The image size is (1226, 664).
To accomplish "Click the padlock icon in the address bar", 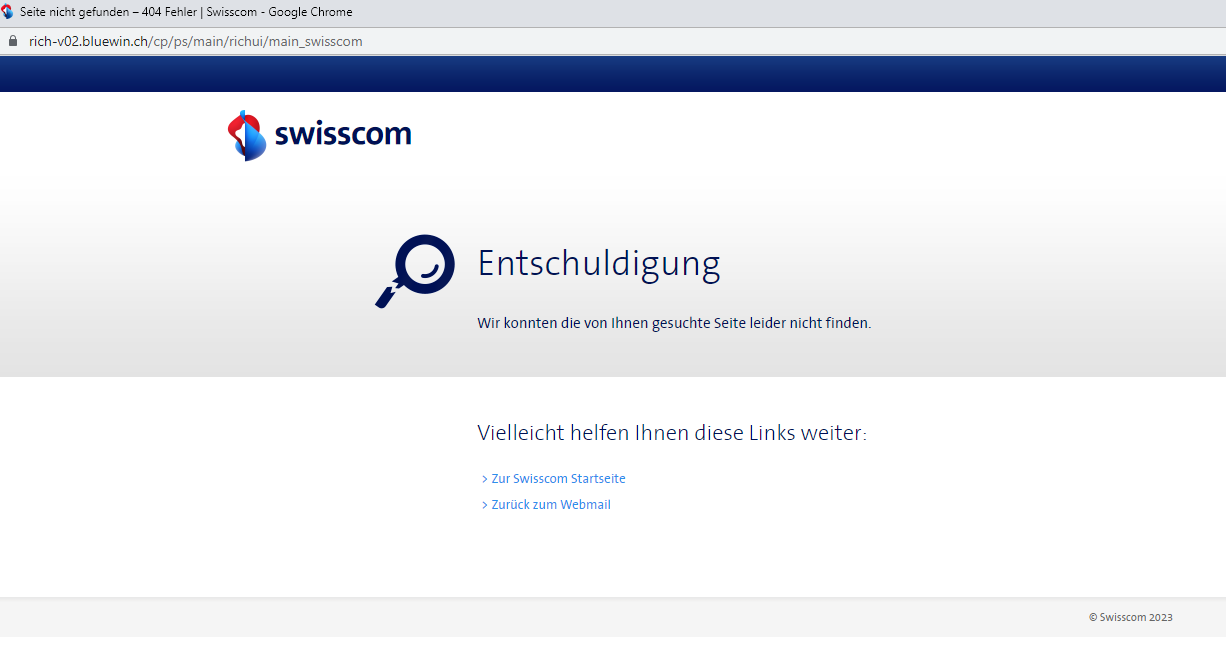I will (13, 41).
